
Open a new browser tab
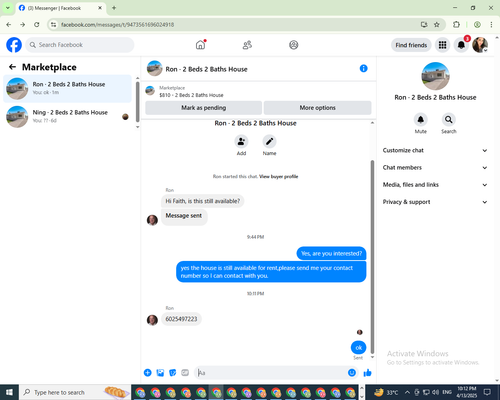[x=114, y=8]
